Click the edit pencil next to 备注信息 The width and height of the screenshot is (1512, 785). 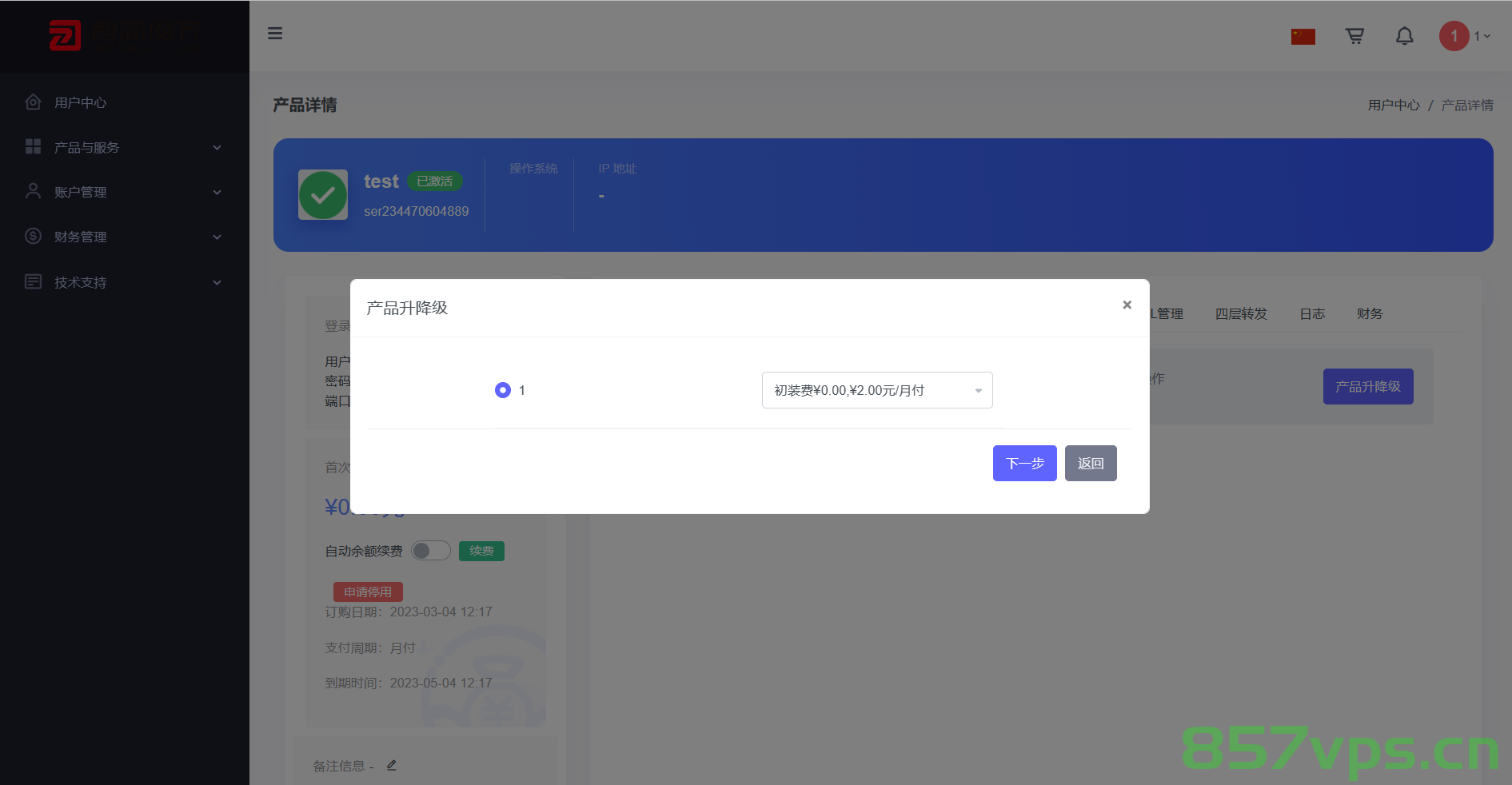392,765
